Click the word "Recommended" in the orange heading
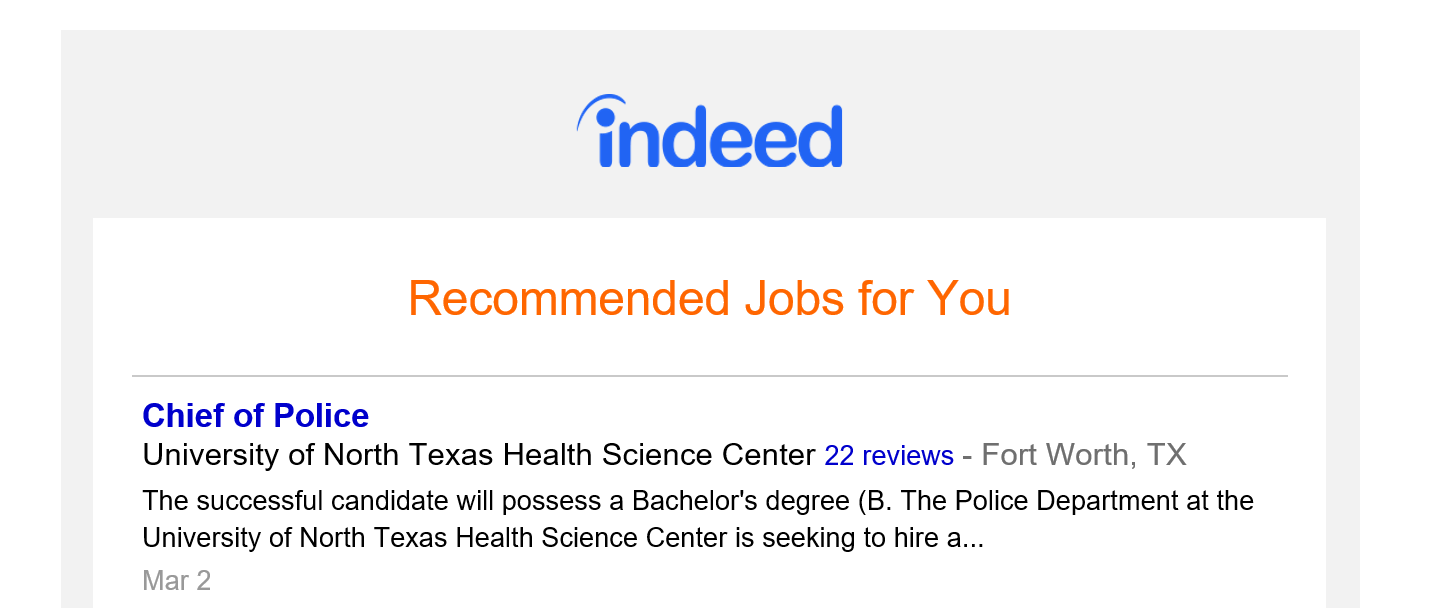The width and height of the screenshot is (1440, 608). click(x=568, y=298)
